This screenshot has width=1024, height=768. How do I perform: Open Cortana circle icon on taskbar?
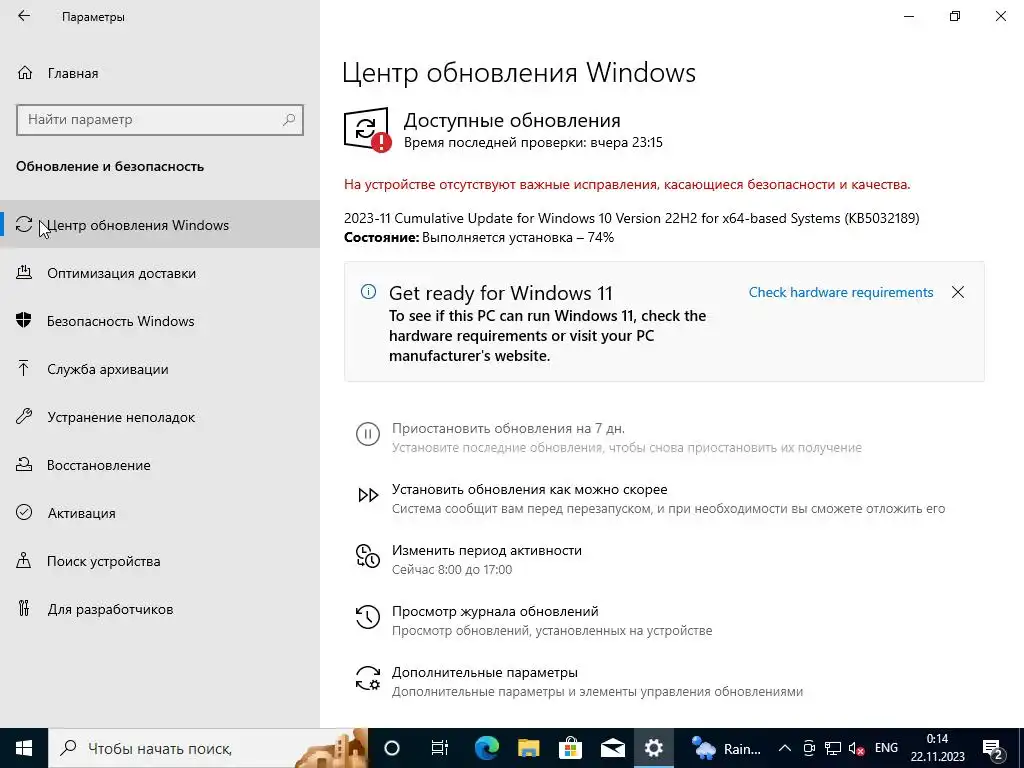pos(391,748)
